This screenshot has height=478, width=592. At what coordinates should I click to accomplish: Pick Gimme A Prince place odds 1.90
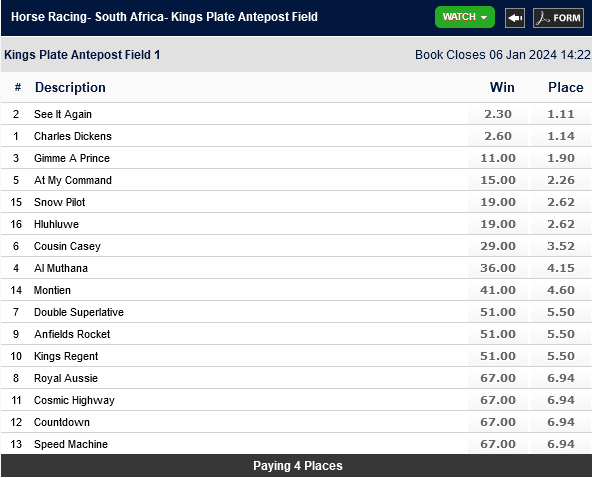coord(561,158)
